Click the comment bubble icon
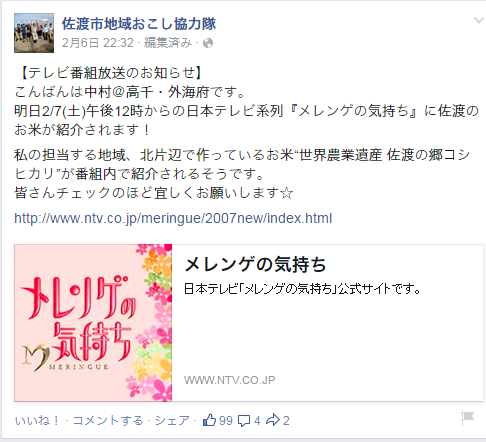The image size is (486, 442). coord(244,421)
